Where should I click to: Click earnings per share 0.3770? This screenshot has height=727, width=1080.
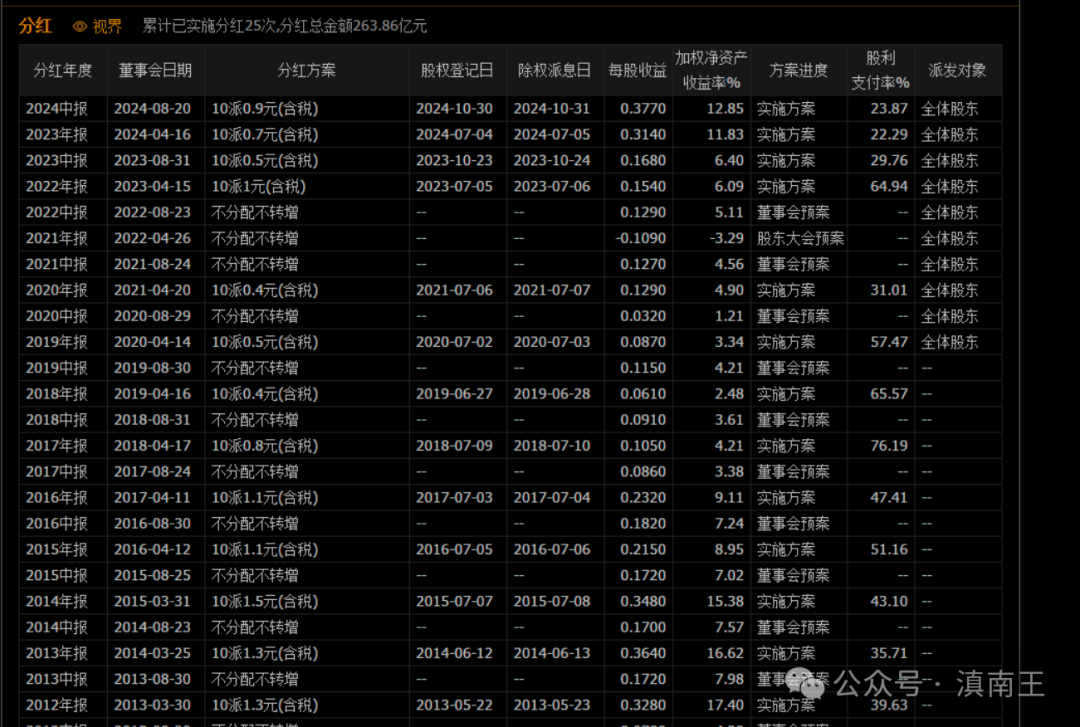point(643,109)
